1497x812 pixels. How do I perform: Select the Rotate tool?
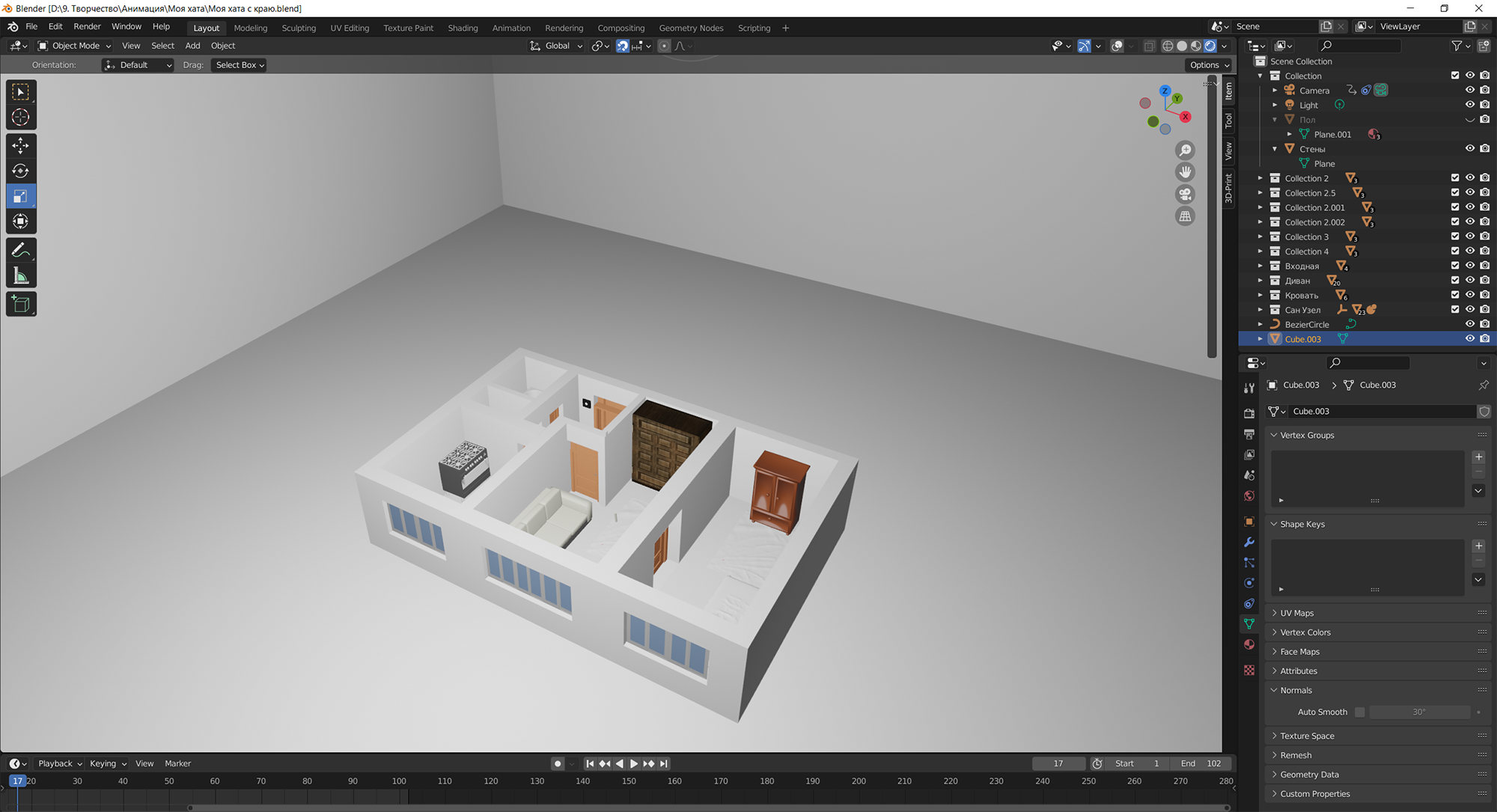(x=21, y=171)
